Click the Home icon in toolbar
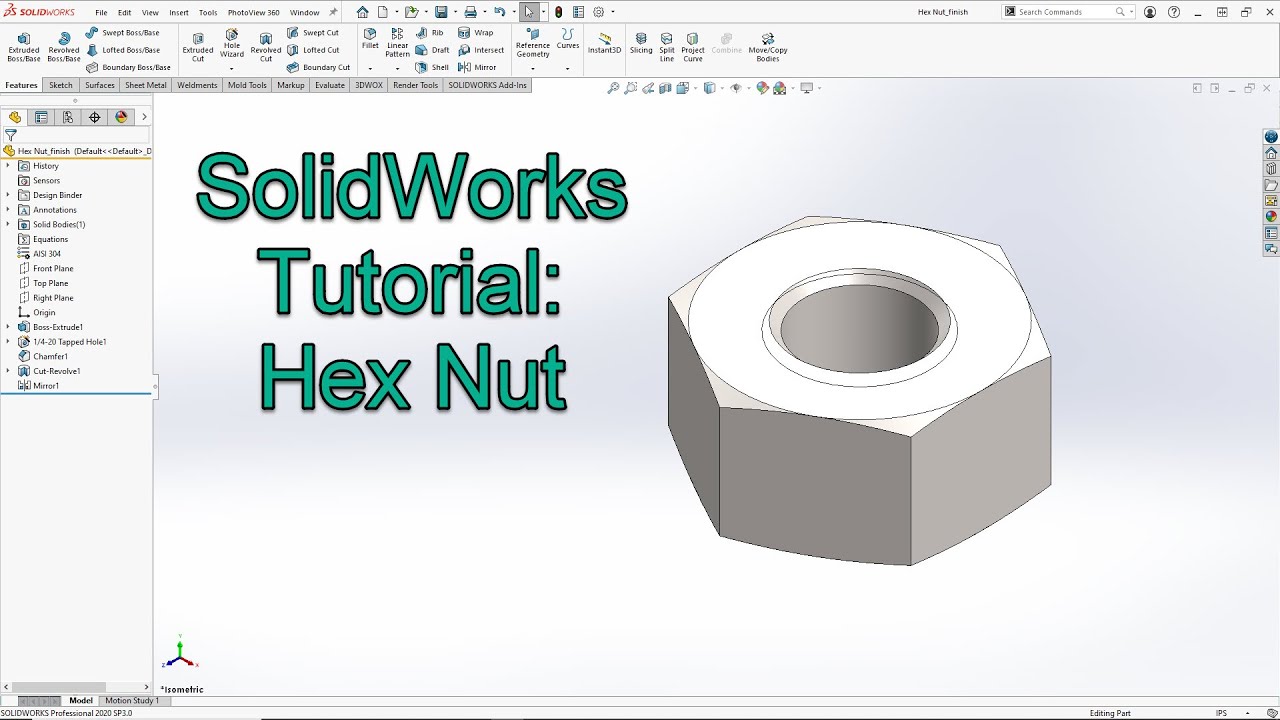This screenshot has height=720, width=1280. [362, 12]
